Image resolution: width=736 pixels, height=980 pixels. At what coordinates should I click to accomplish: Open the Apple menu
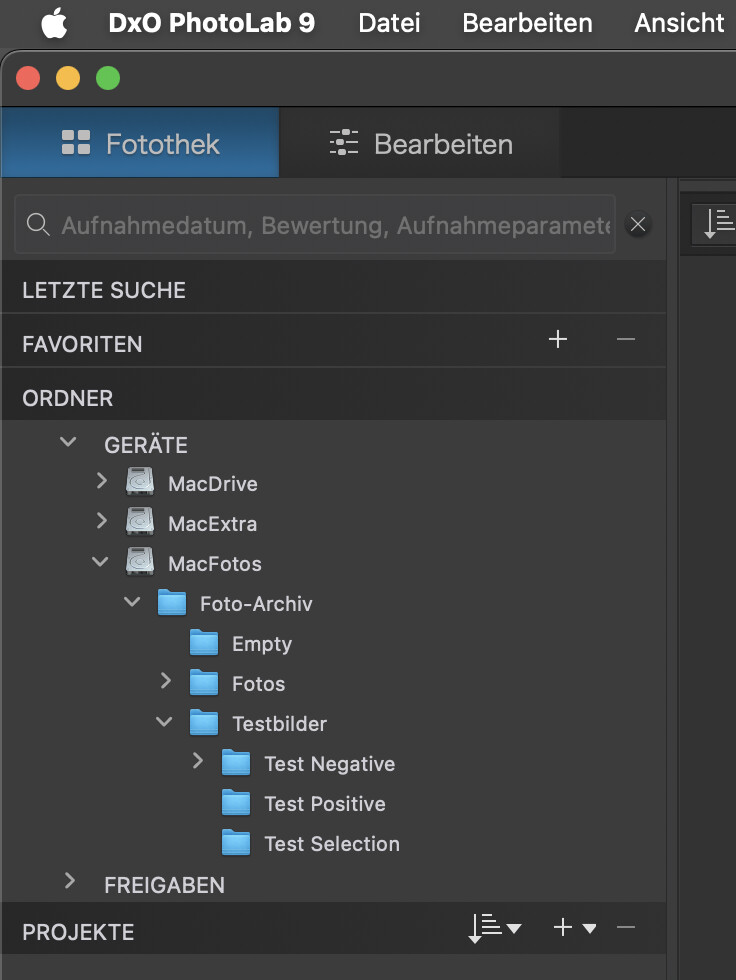tap(54, 24)
